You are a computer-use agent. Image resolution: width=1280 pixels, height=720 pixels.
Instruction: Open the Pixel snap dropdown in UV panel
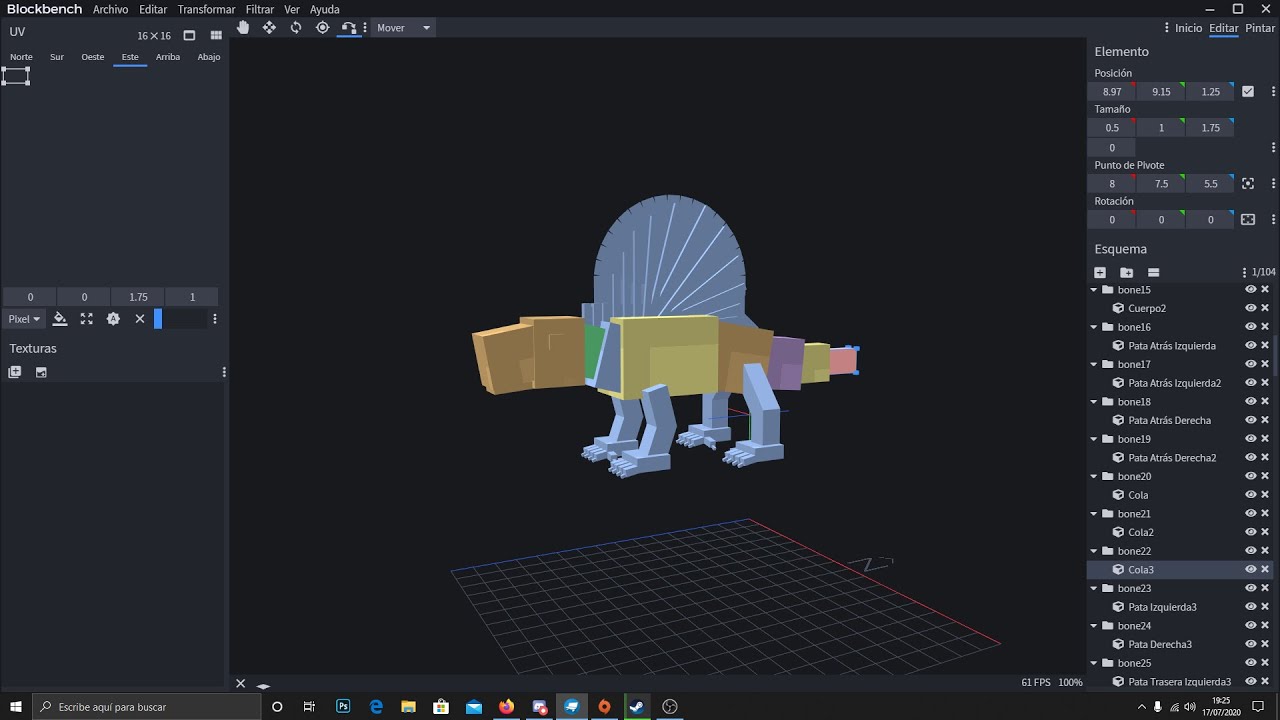(x=24, y=319)
